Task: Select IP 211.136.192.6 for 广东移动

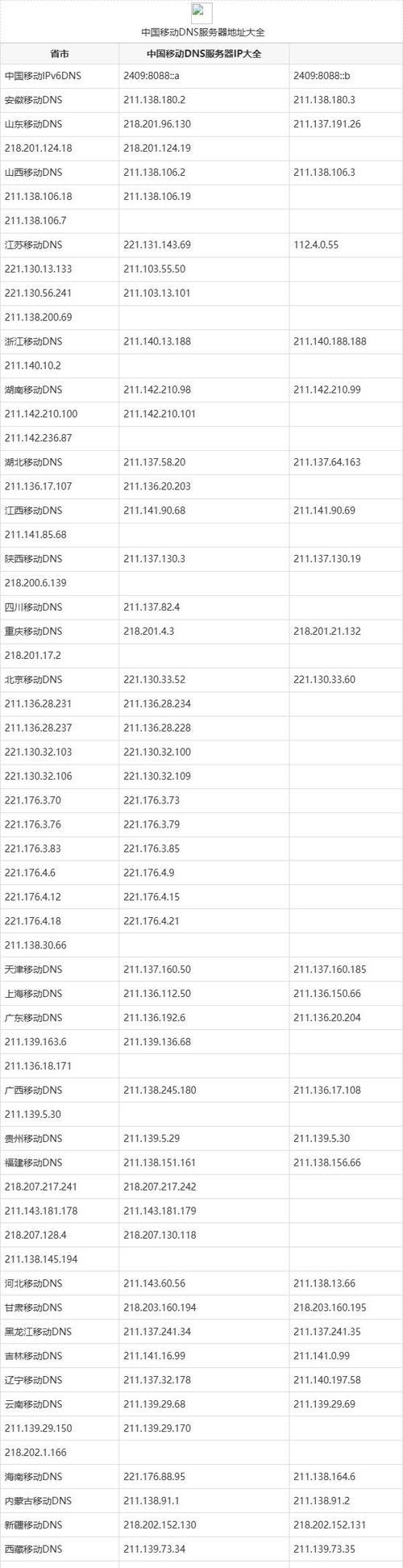Action: (x=154, y=1017)
